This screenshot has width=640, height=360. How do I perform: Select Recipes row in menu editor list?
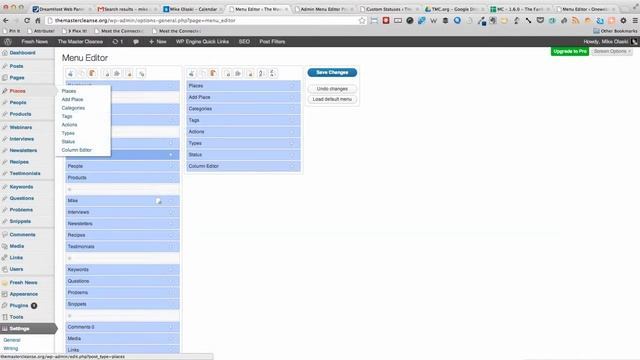click(x=122, y=235)
